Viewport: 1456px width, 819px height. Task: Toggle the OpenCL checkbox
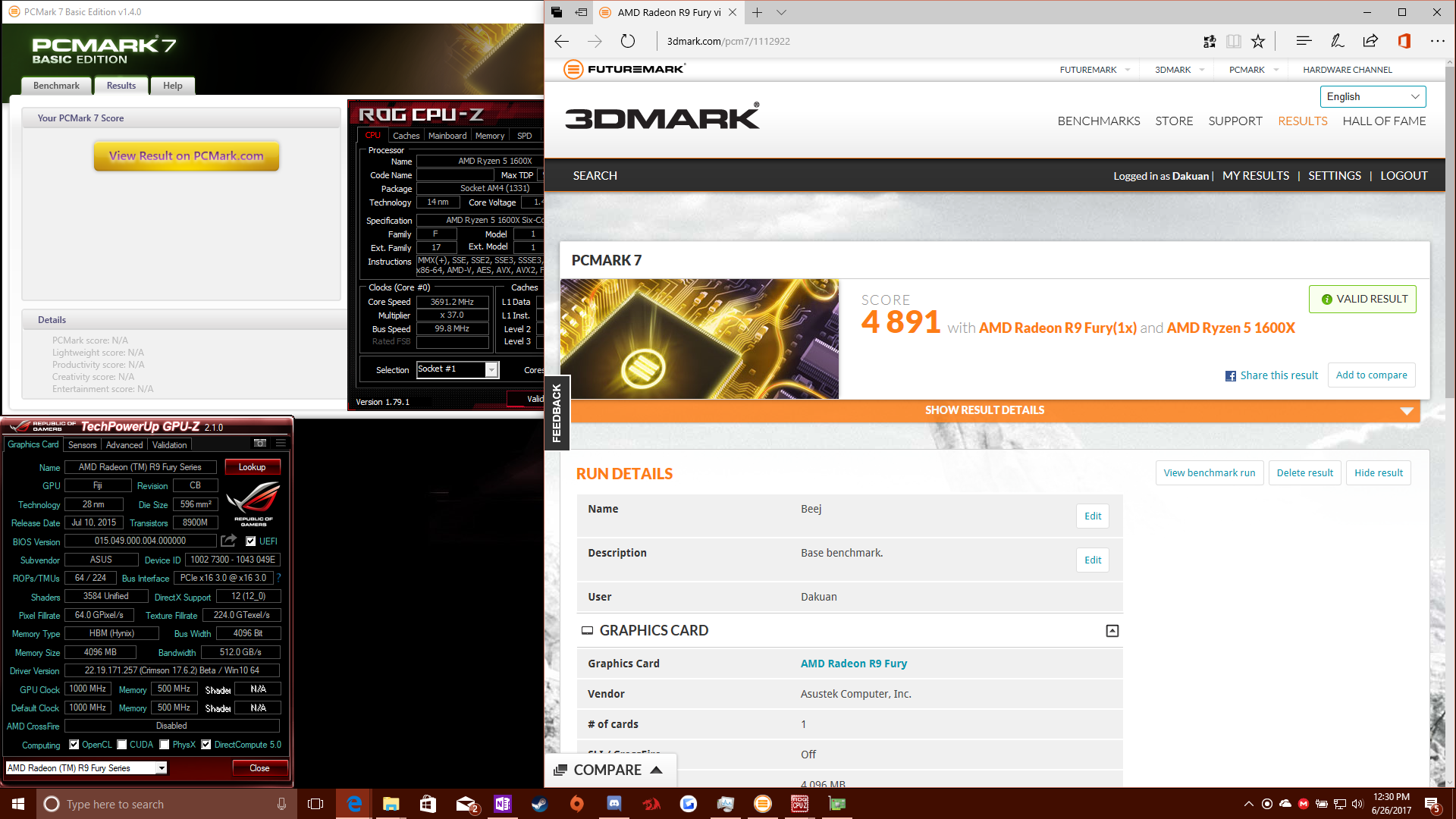(x=74, y=745)
